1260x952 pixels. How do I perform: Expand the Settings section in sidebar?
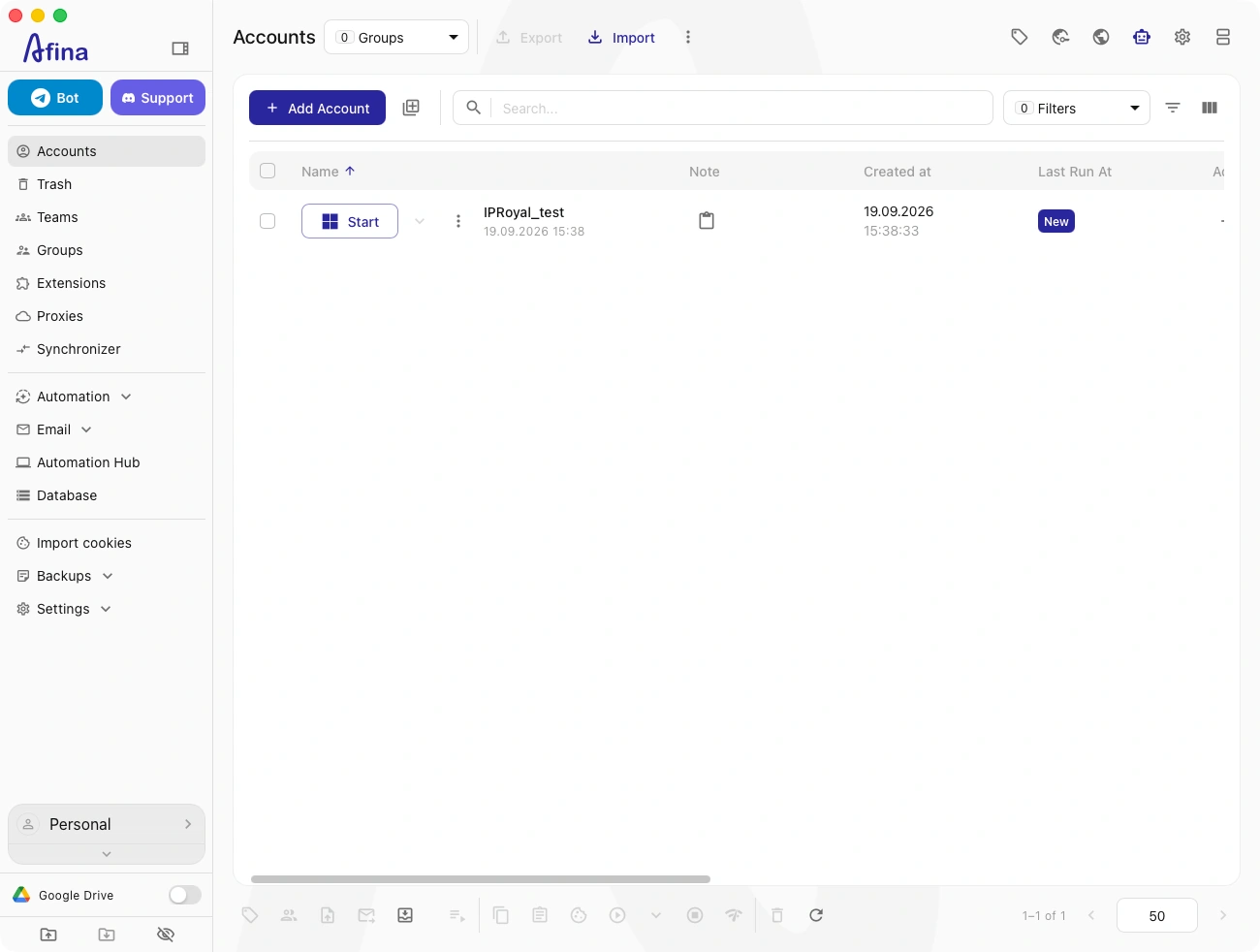[107, 609]
